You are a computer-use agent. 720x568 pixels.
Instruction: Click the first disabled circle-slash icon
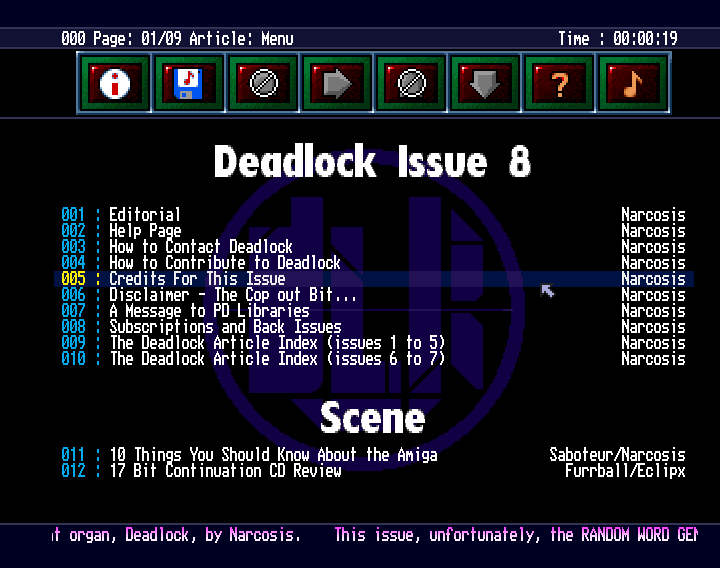tap(263, 83)
